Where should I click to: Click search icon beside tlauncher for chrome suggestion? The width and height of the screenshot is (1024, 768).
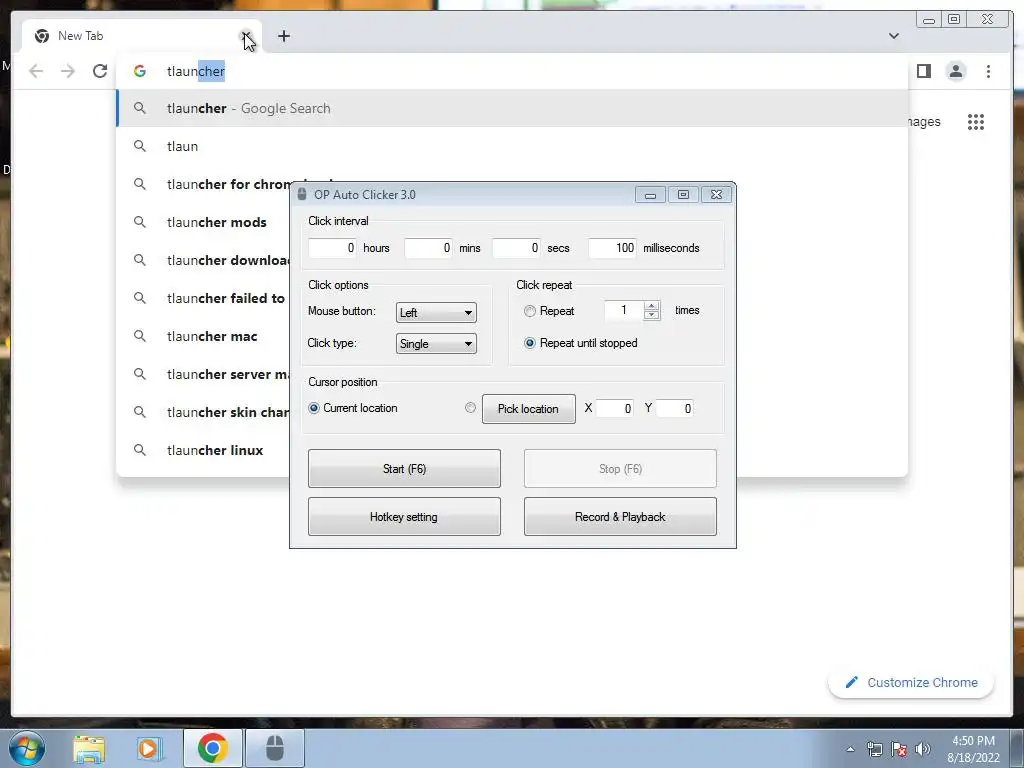coord(140,184)
